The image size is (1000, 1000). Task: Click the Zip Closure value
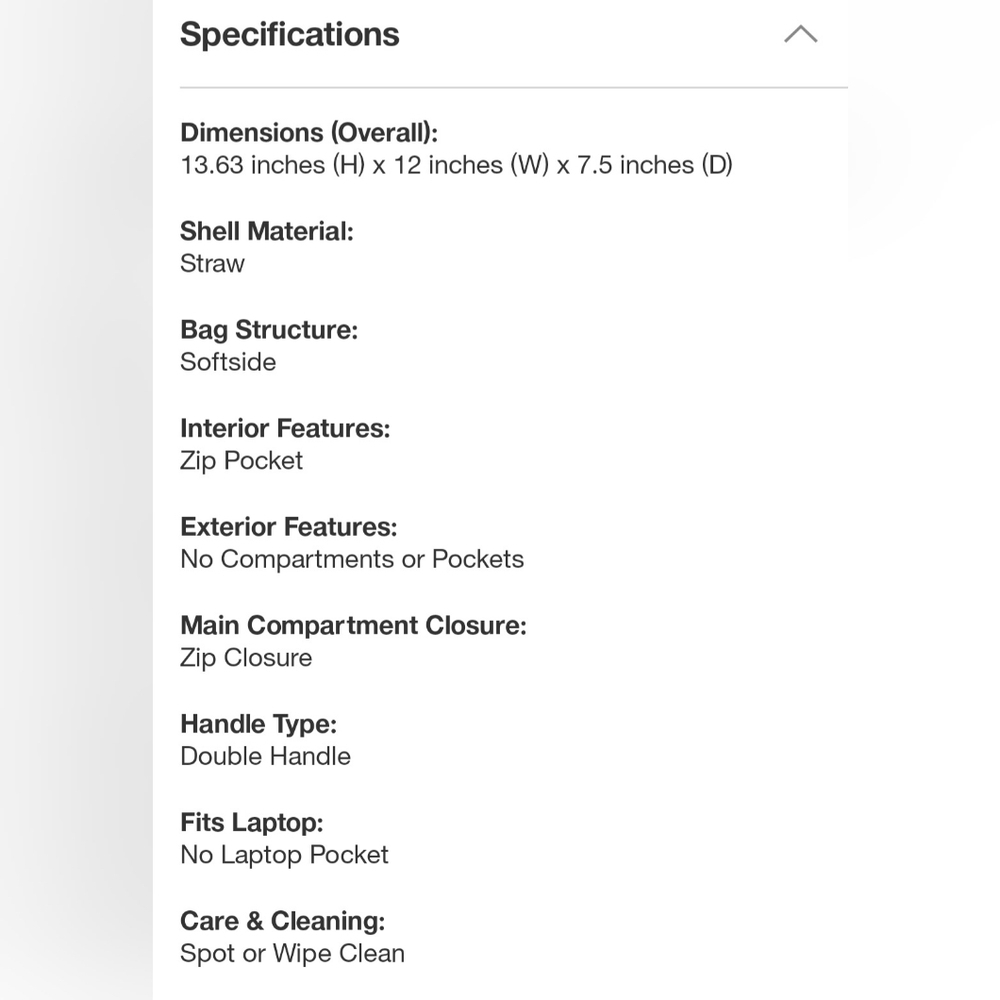[246, 658]
